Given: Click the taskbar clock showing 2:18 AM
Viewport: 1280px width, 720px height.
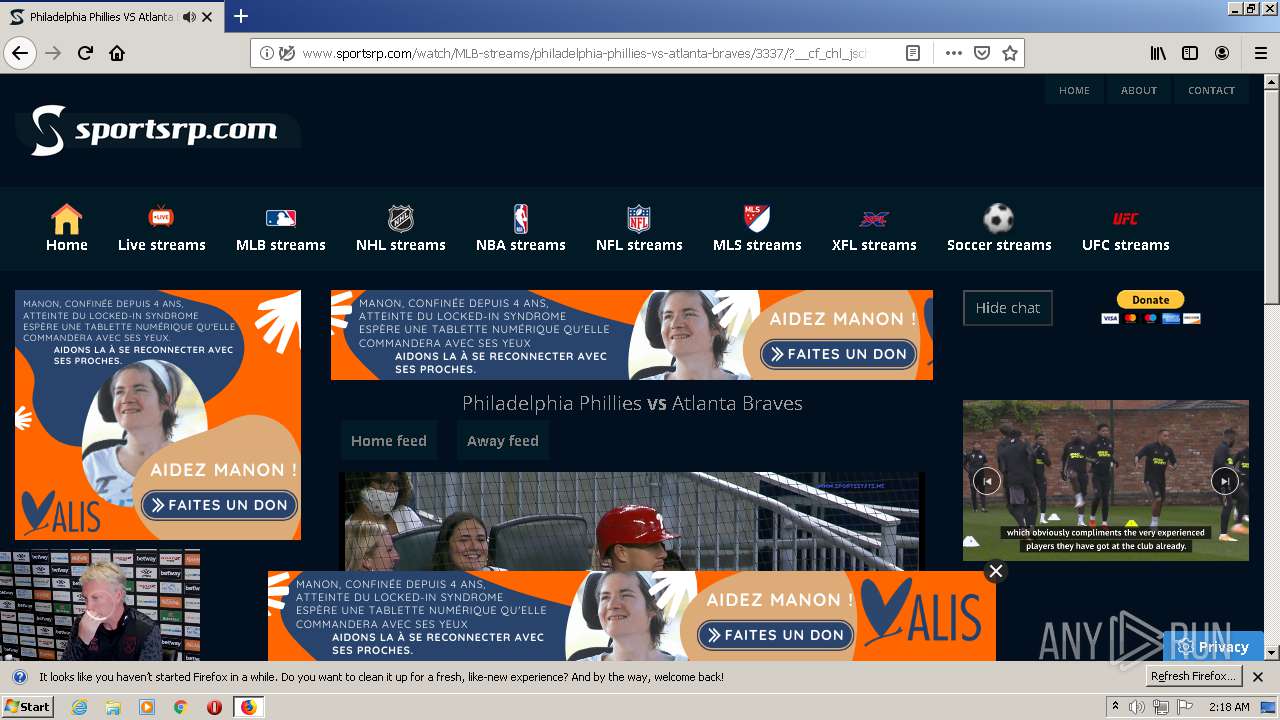Looking at the screenshot, I should pyautogui.click(x=1229, y=707).
